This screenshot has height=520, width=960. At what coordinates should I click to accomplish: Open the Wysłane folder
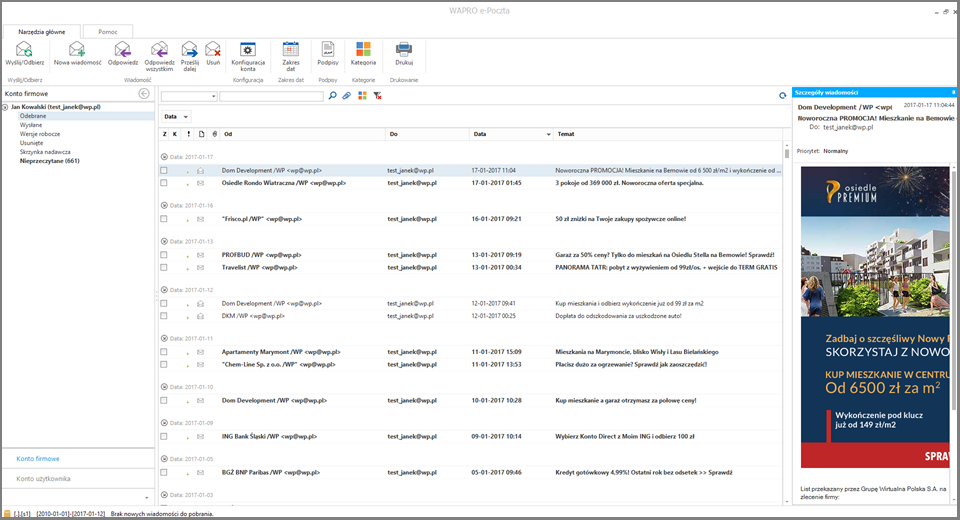click(x=31, y=125)
